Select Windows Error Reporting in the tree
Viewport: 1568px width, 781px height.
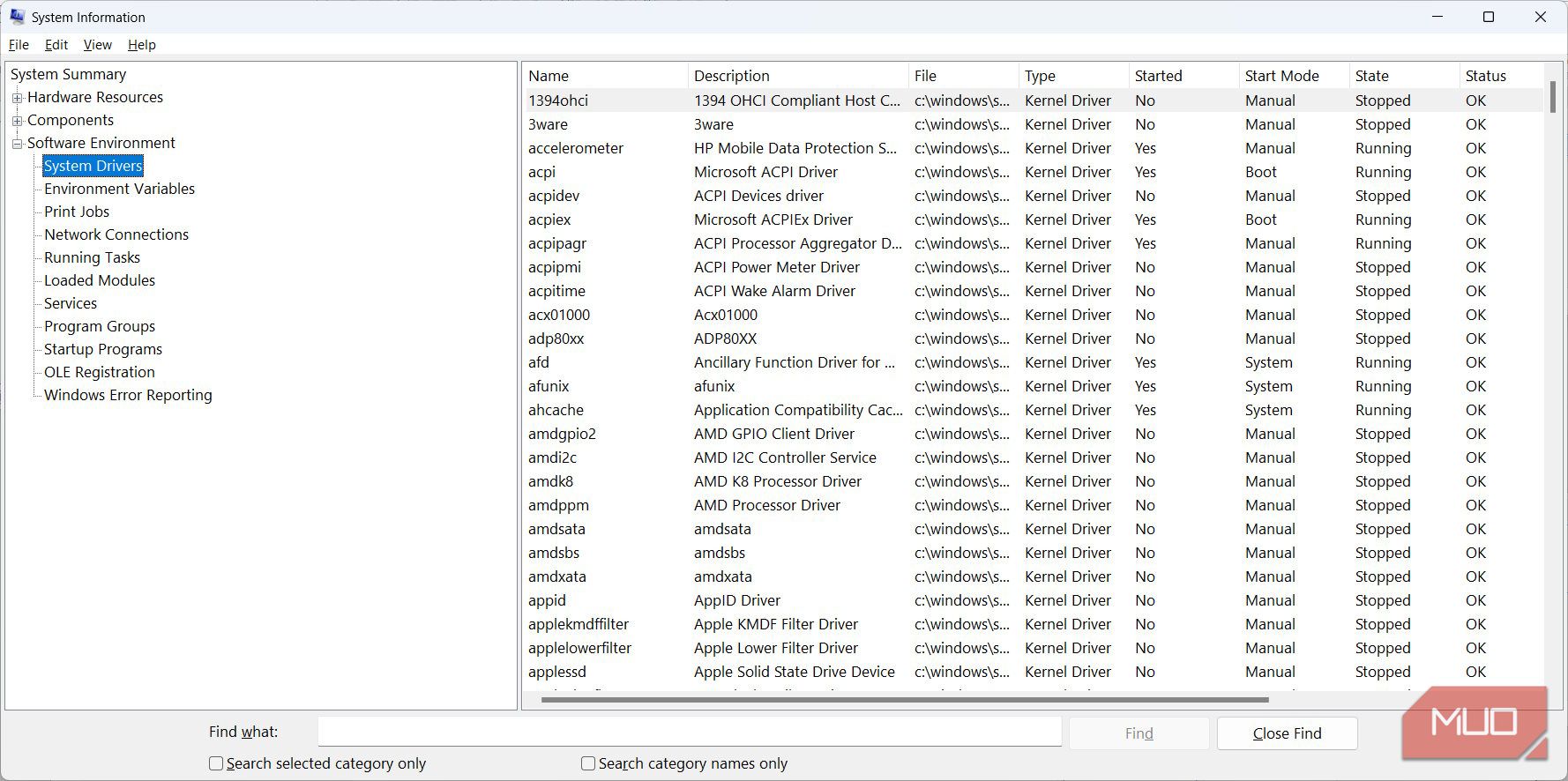tap(128, 395)
